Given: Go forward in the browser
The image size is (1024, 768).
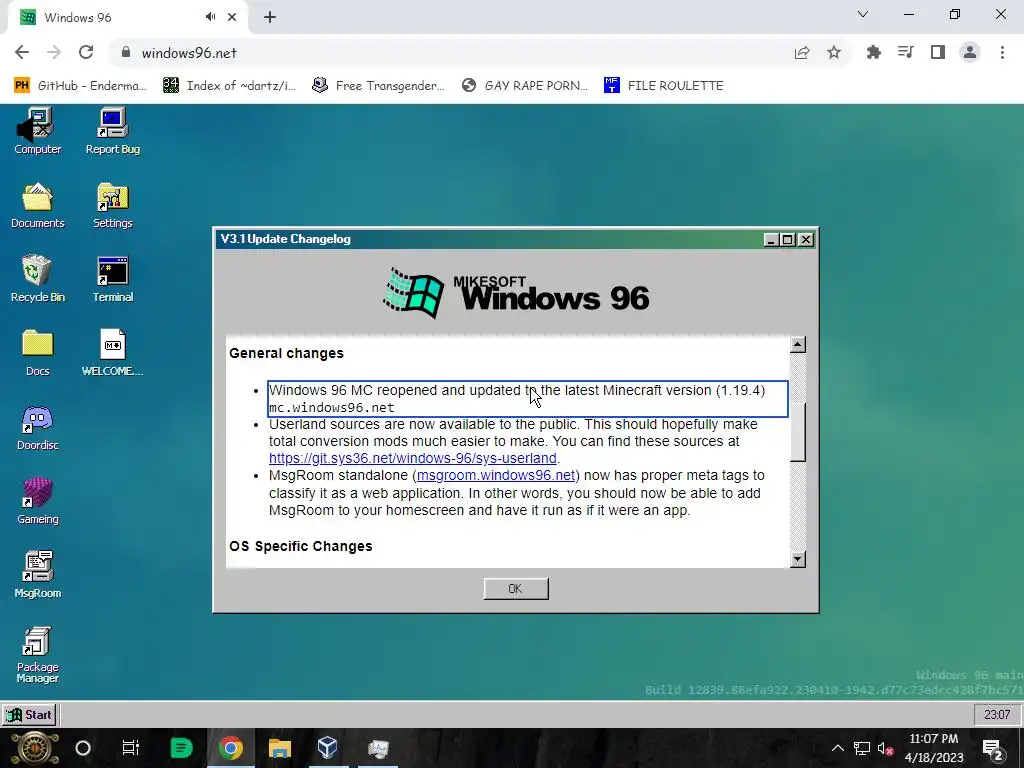Looking at the screenshot, I should pyautogui.click(x=54, y=53).
